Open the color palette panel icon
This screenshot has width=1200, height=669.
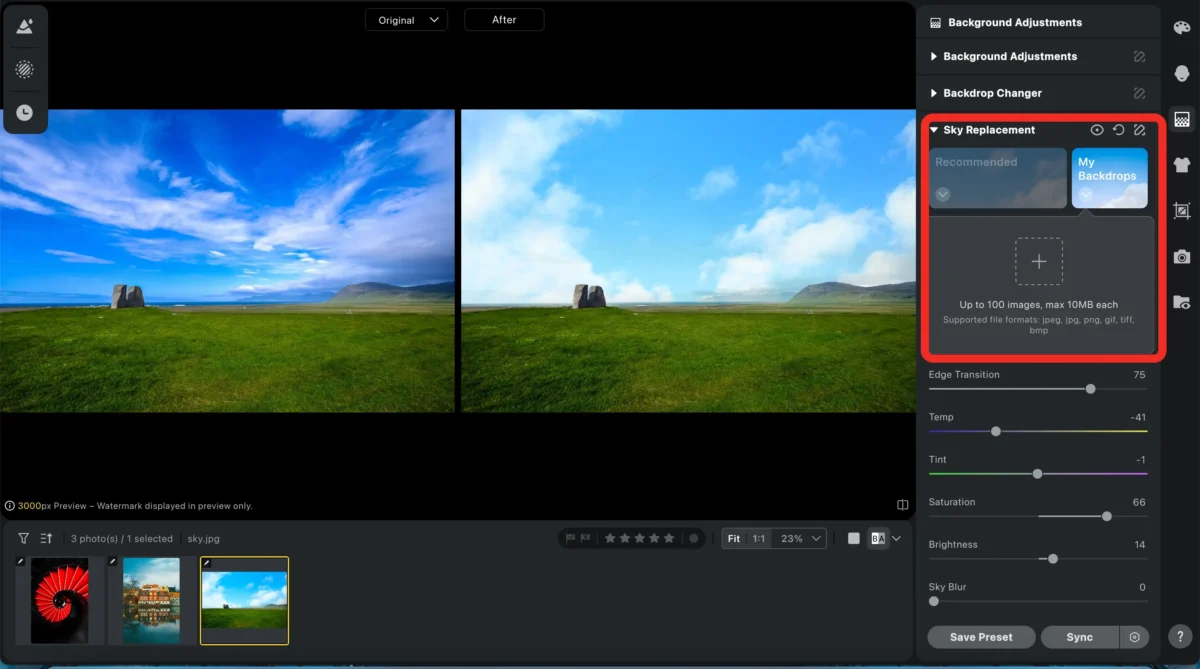1182,28
